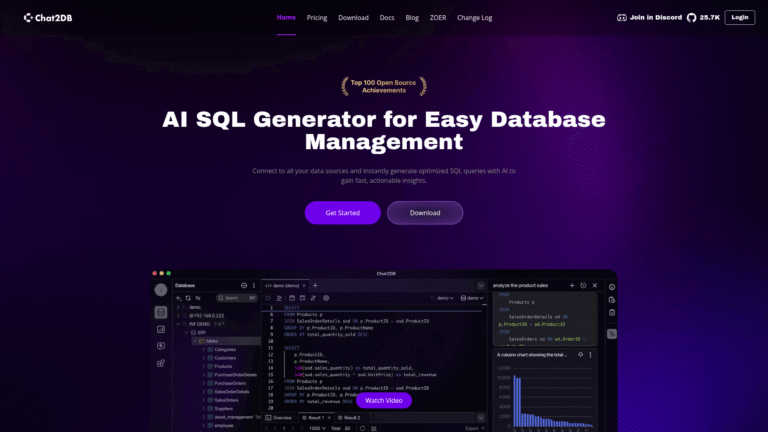Click the highlighted AI icon in right rail
The width and height of the screenshot is (768, 432).
click(x=612, y=334)
